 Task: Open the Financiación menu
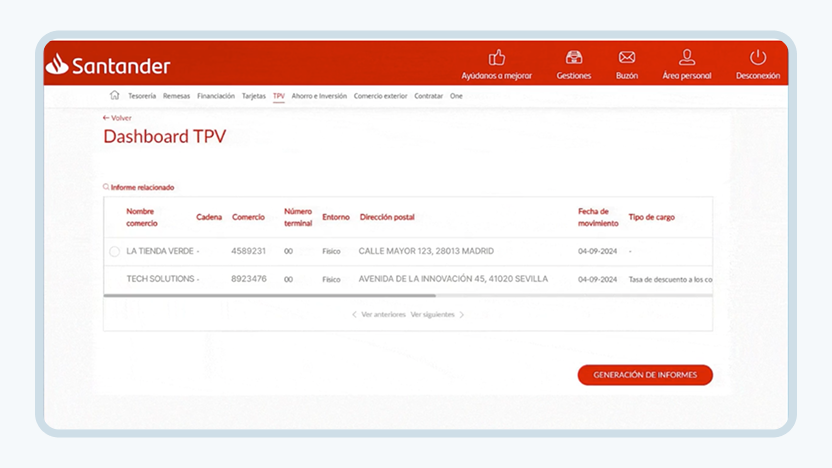tap(216, 96)
